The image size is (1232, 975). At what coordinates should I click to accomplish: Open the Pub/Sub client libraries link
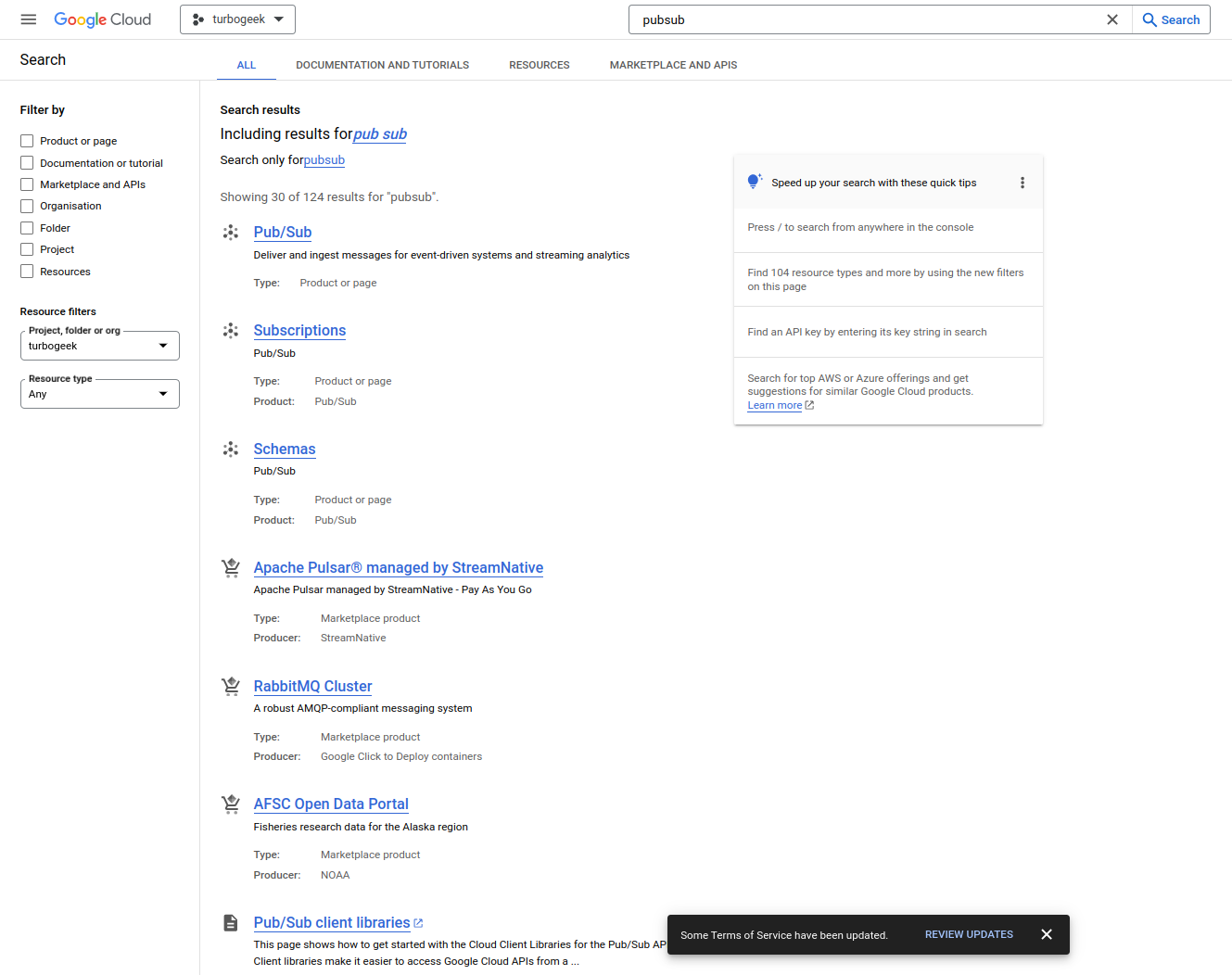[332, 923]
